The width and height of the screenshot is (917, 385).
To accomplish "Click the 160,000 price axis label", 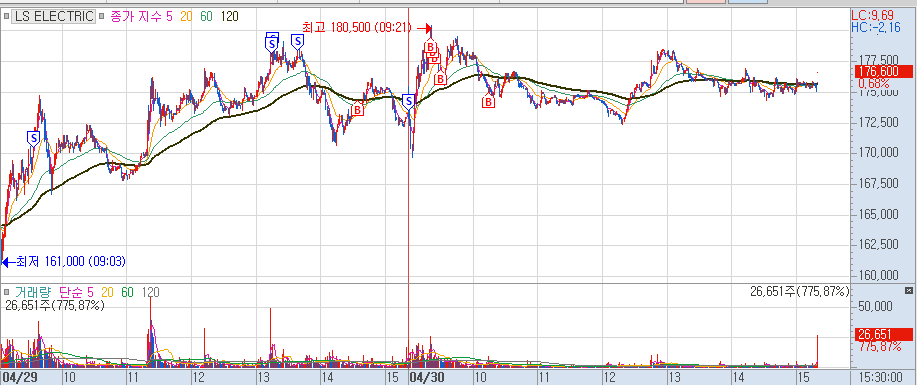I will coord(877,275).
